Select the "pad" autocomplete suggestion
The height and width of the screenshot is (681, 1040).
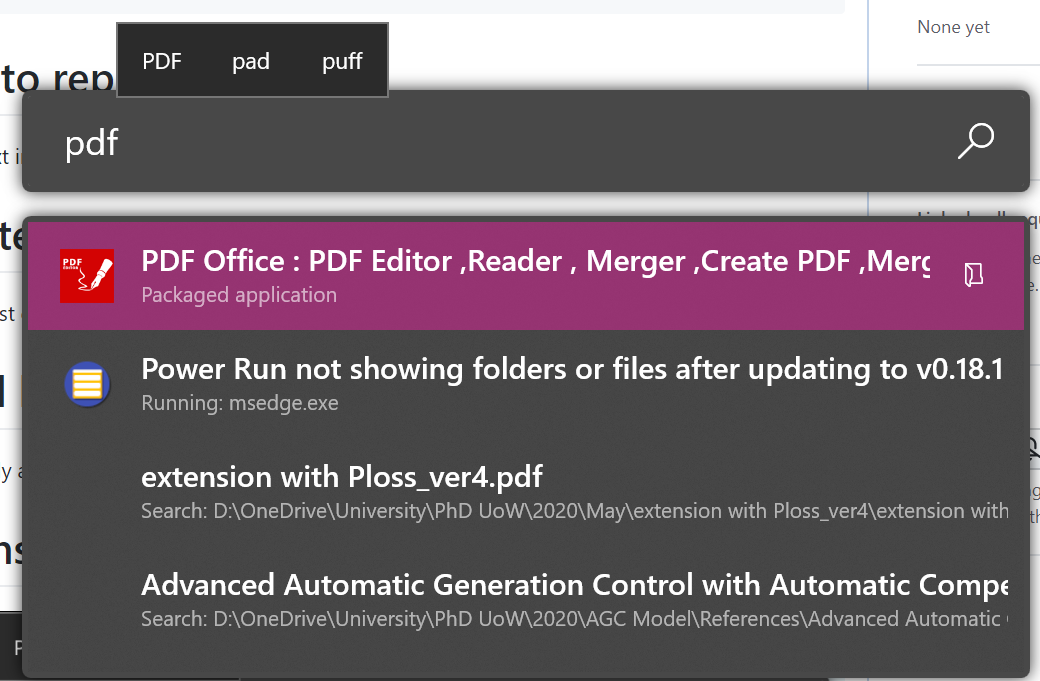251,60
